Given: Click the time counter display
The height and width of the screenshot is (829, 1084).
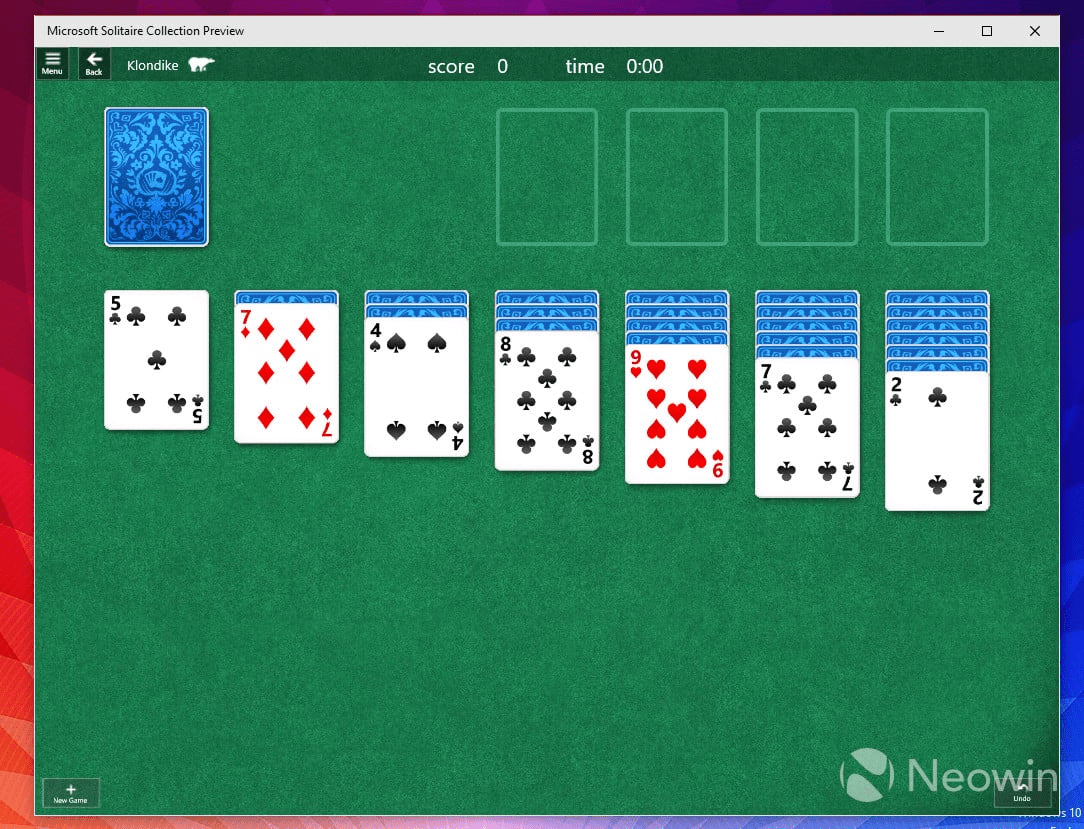Looking at the screenshot, I should click(644, 66).
